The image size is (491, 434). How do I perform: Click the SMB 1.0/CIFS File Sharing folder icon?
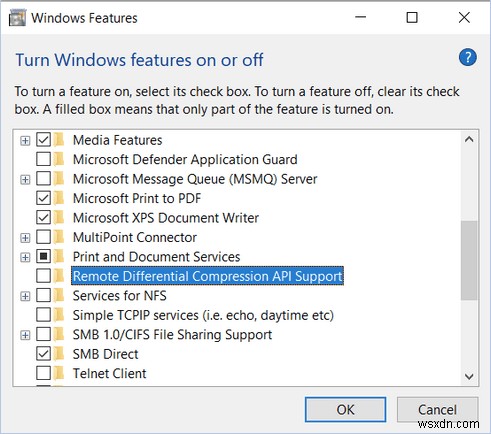(59, 334)
